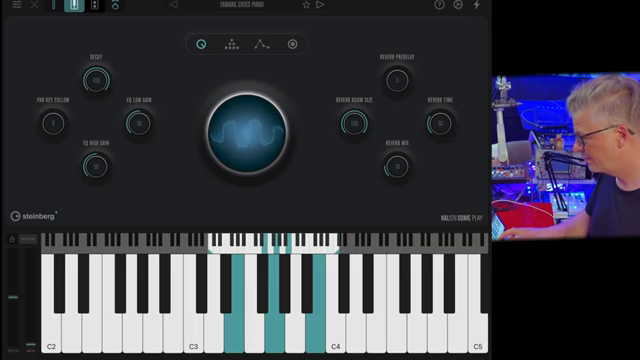The image size is (640, 360).
Task: Click the X close icon in top bar
Action: pyautogui.click(x=34, y=4)
